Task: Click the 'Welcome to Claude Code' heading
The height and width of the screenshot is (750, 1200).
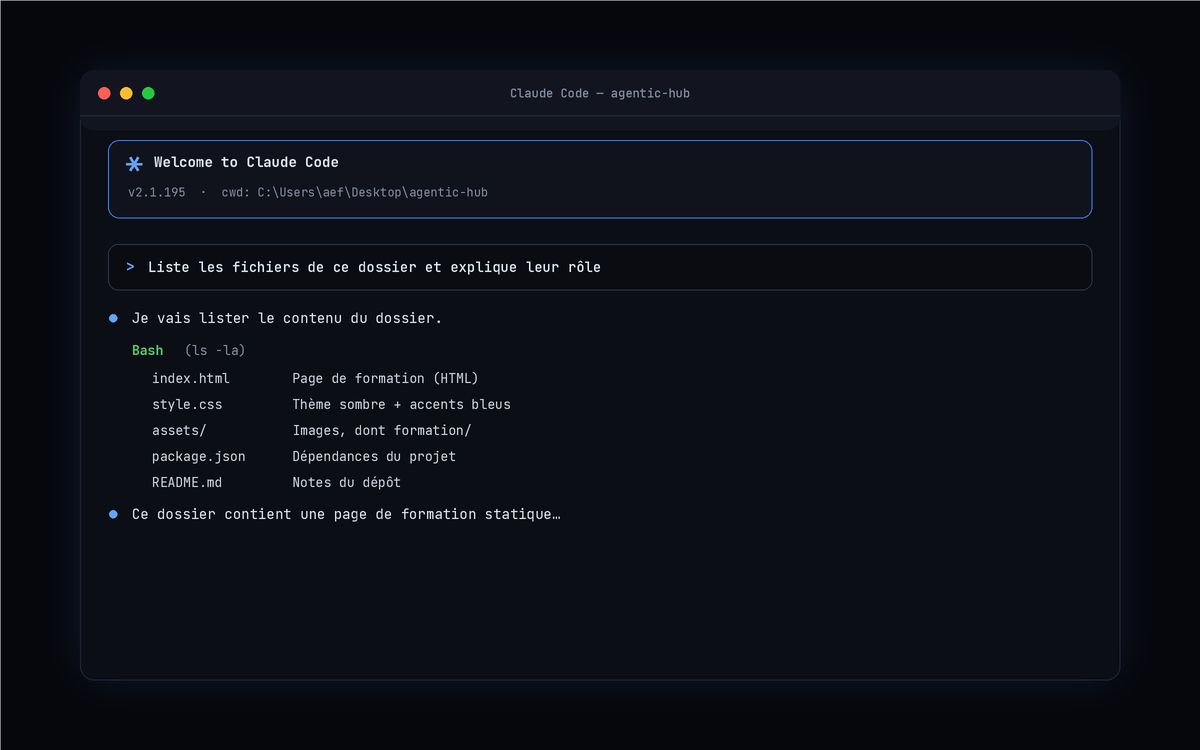Action: [x=246, y=162]
